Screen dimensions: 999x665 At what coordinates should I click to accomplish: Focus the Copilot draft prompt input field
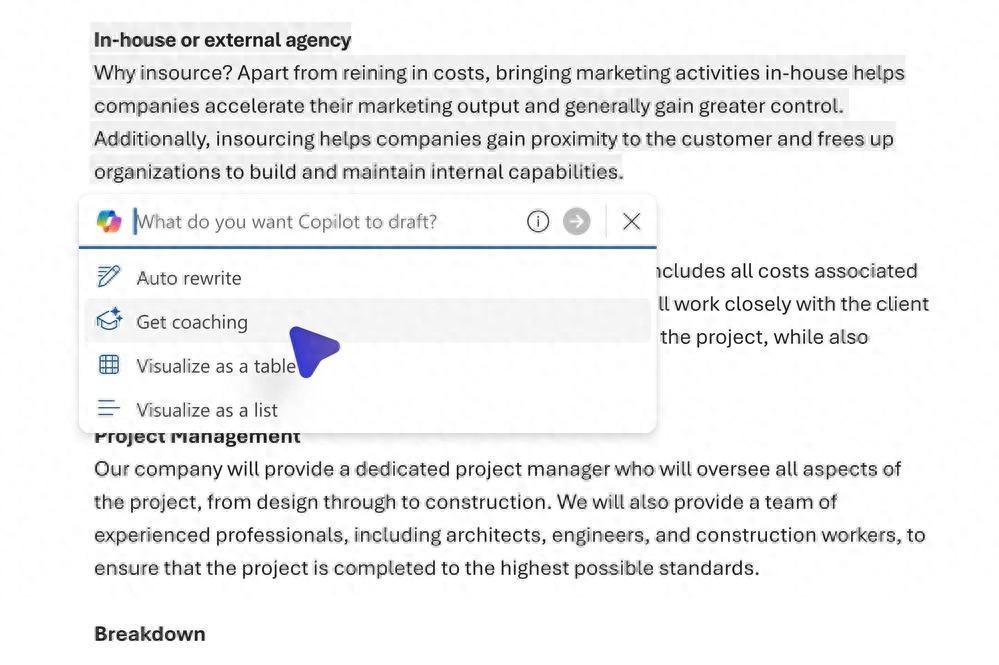tap(320, 221)
